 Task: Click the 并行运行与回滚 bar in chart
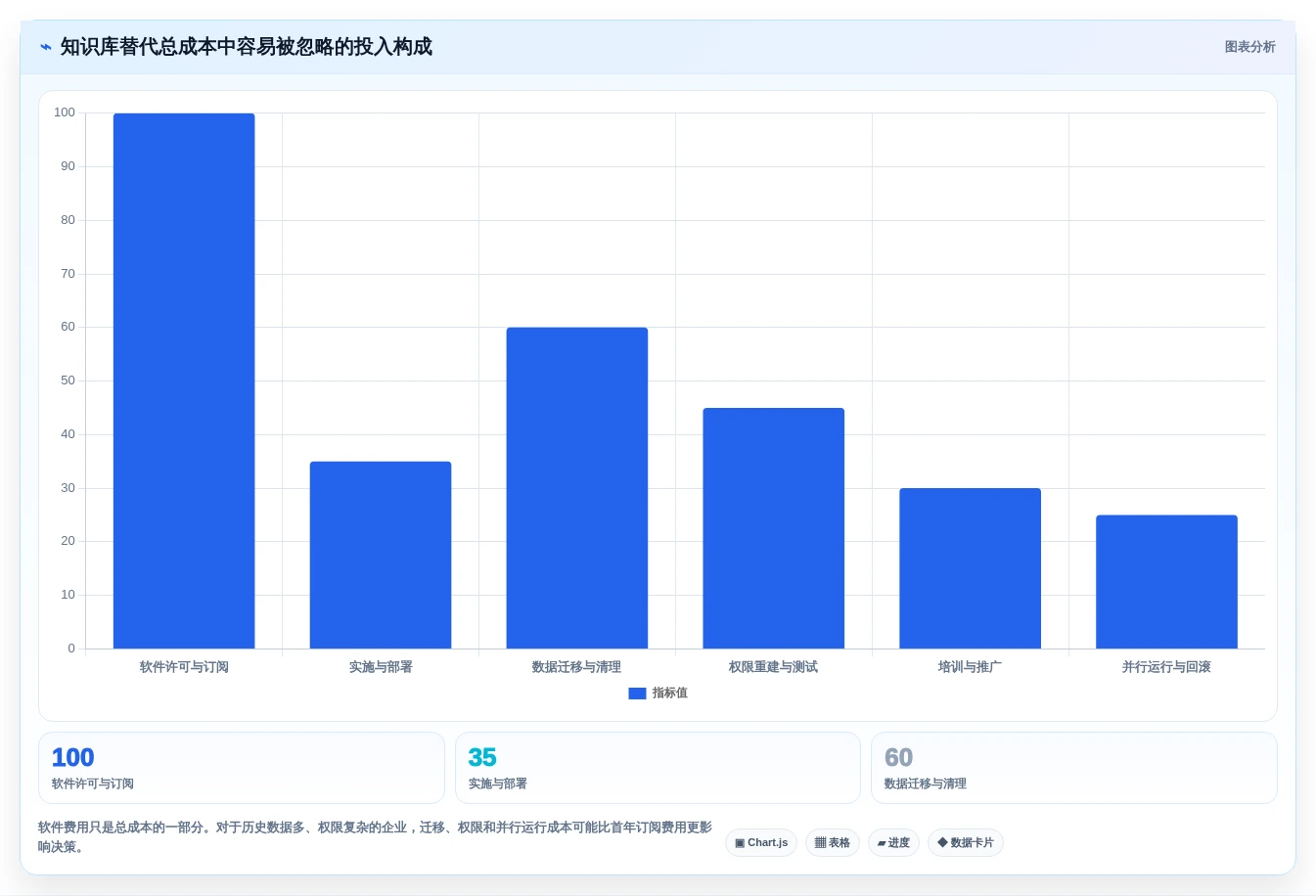pyautogui.click(x=1167, y=582)
